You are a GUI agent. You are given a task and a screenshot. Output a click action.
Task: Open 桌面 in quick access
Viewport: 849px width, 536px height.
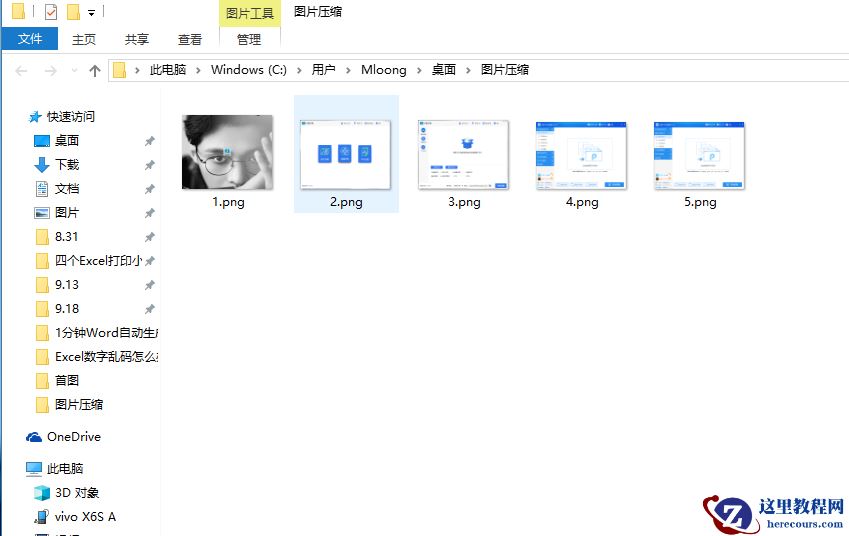[67, 141]
